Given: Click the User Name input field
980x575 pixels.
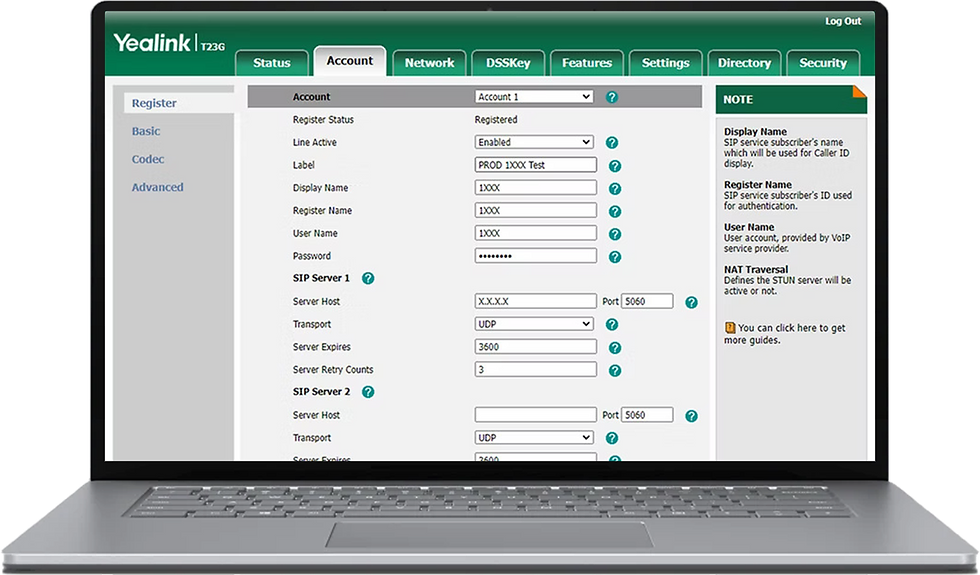Looking at the screenshot, I should [x=536, y=233].
